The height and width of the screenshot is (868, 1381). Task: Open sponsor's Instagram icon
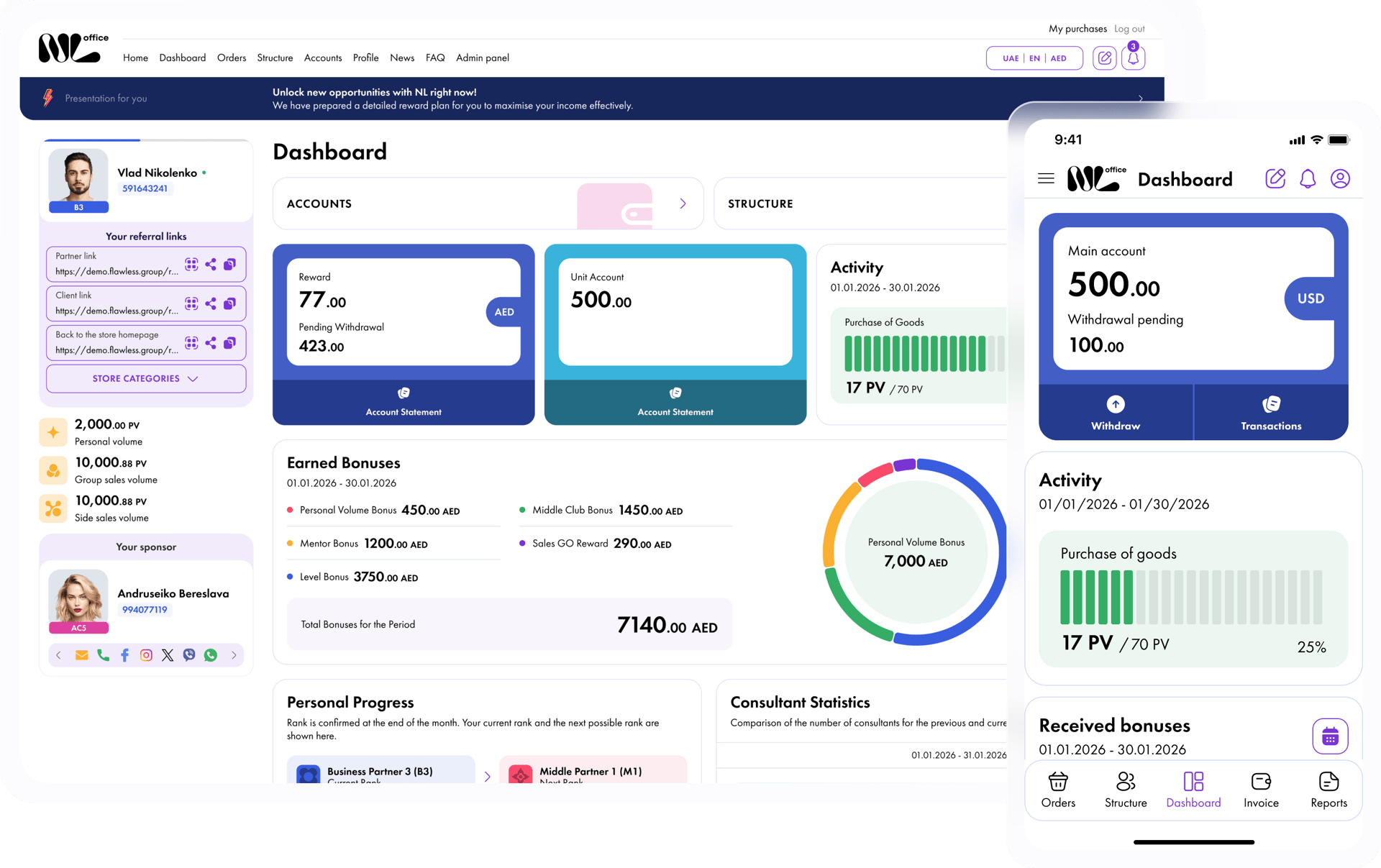(x=146, y=655)
